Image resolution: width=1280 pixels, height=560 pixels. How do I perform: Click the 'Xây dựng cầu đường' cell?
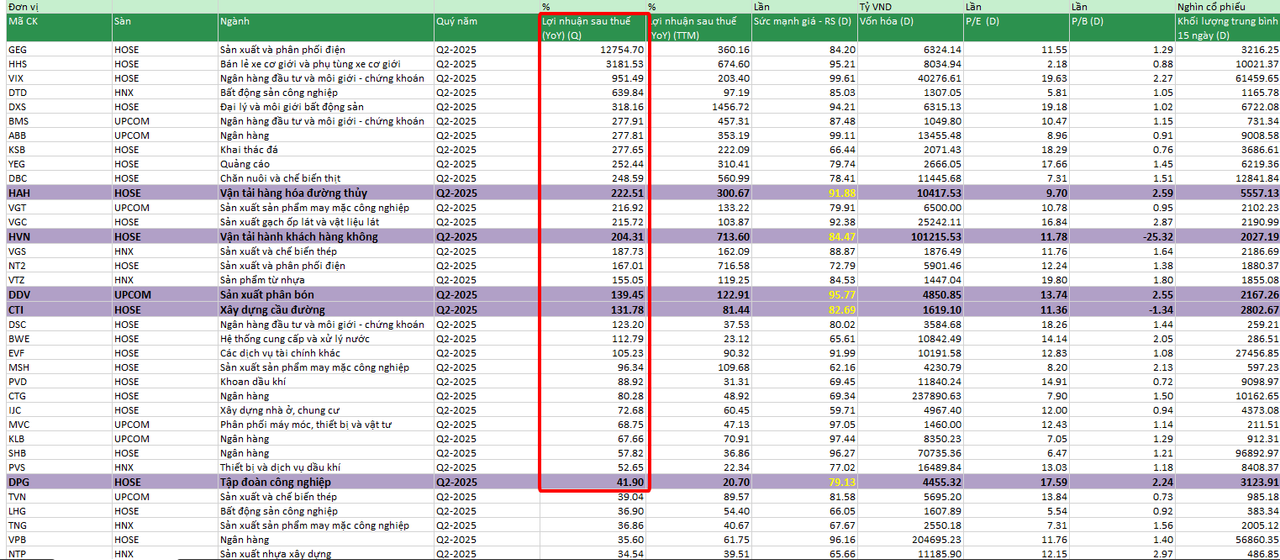click(x=269, y=309)
